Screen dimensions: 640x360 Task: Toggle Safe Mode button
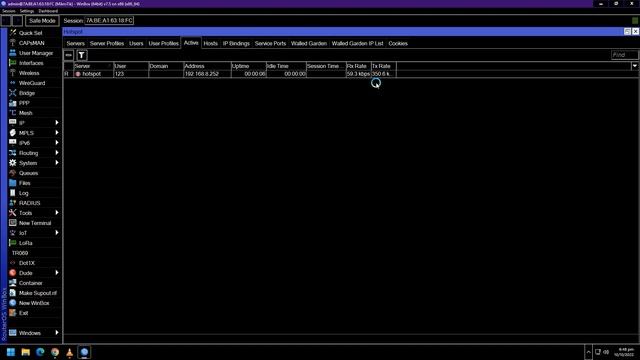pos(42,21)
